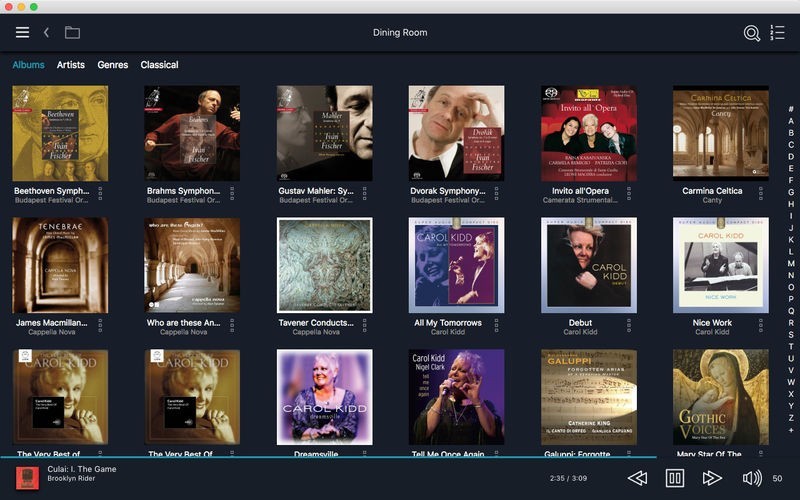Select the Classical tab
Image resolution: width=800 pixels, height=500 pixels.
point(159,65)
